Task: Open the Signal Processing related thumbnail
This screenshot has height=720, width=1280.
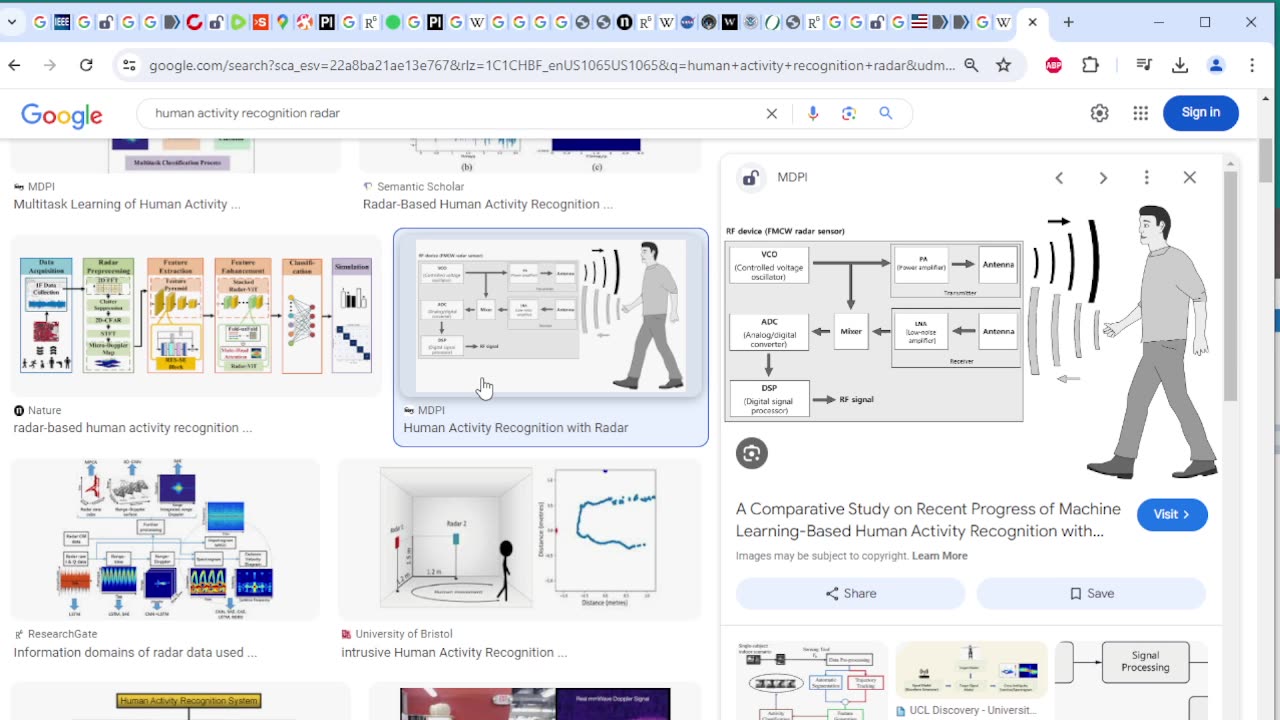Action: click(1132, 680)
